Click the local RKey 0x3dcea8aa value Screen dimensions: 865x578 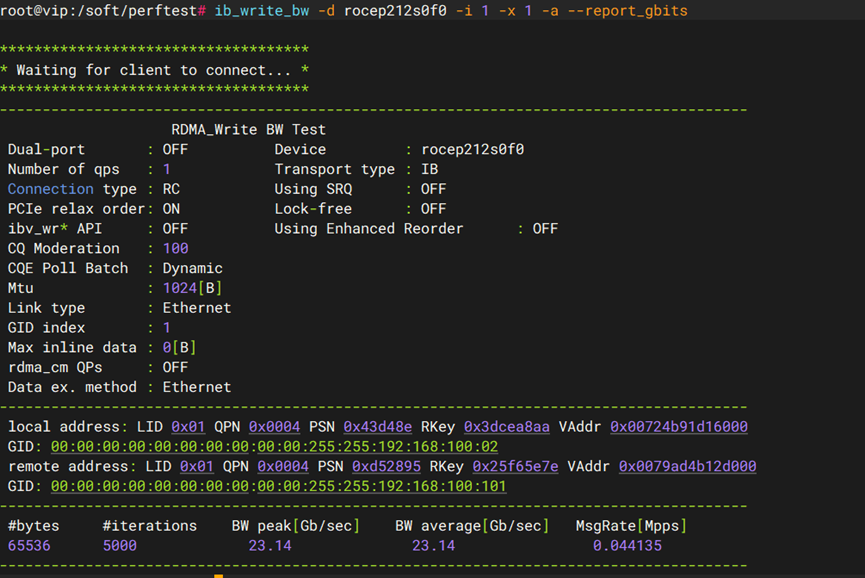(506, 427)
